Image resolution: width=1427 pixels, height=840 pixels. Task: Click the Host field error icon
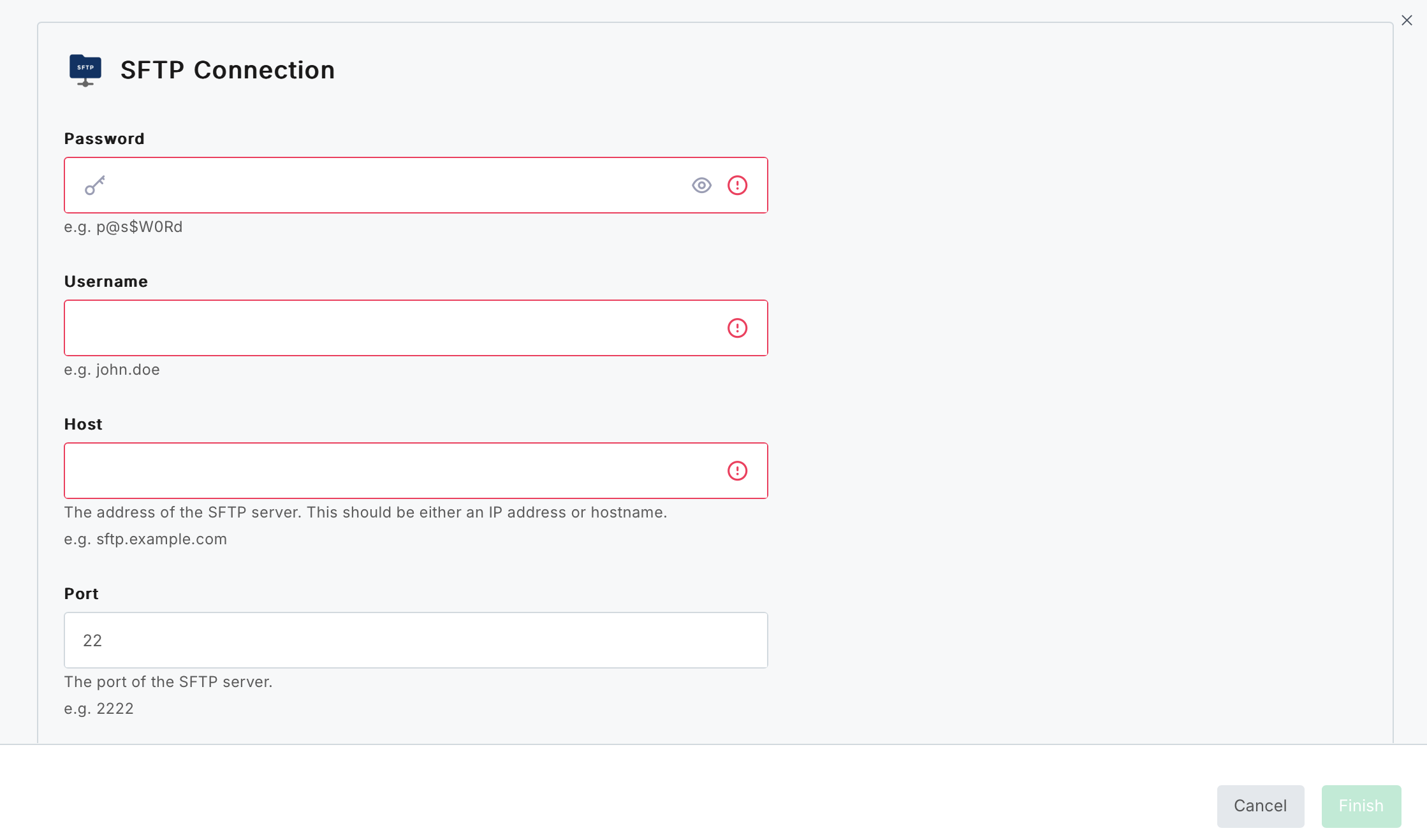coord(737,471)
